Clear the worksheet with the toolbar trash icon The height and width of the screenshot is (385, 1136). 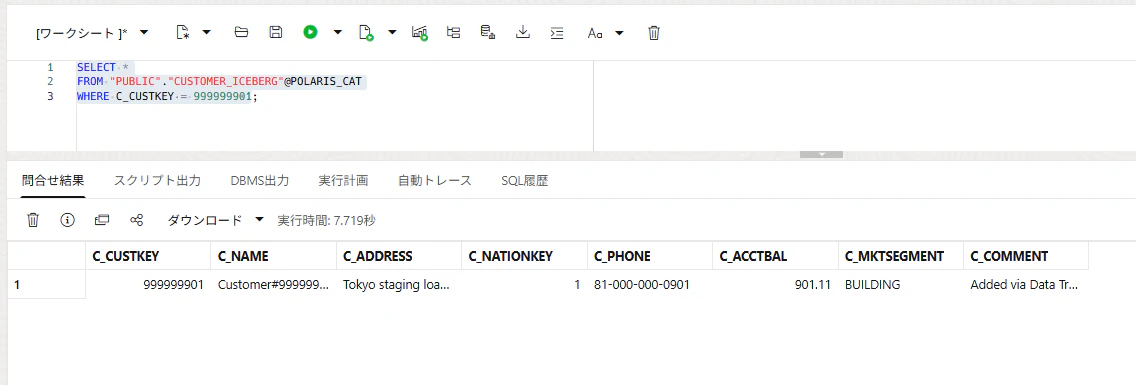click(x=653, y=33)
